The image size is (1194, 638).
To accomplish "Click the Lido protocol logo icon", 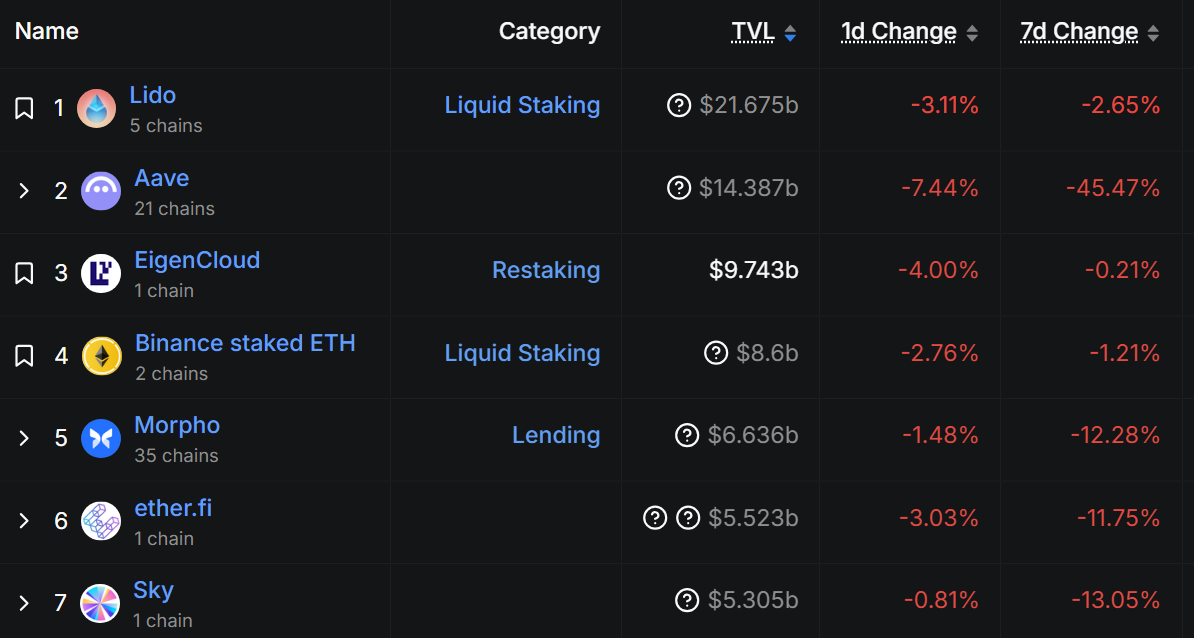I will pos(97,108).
